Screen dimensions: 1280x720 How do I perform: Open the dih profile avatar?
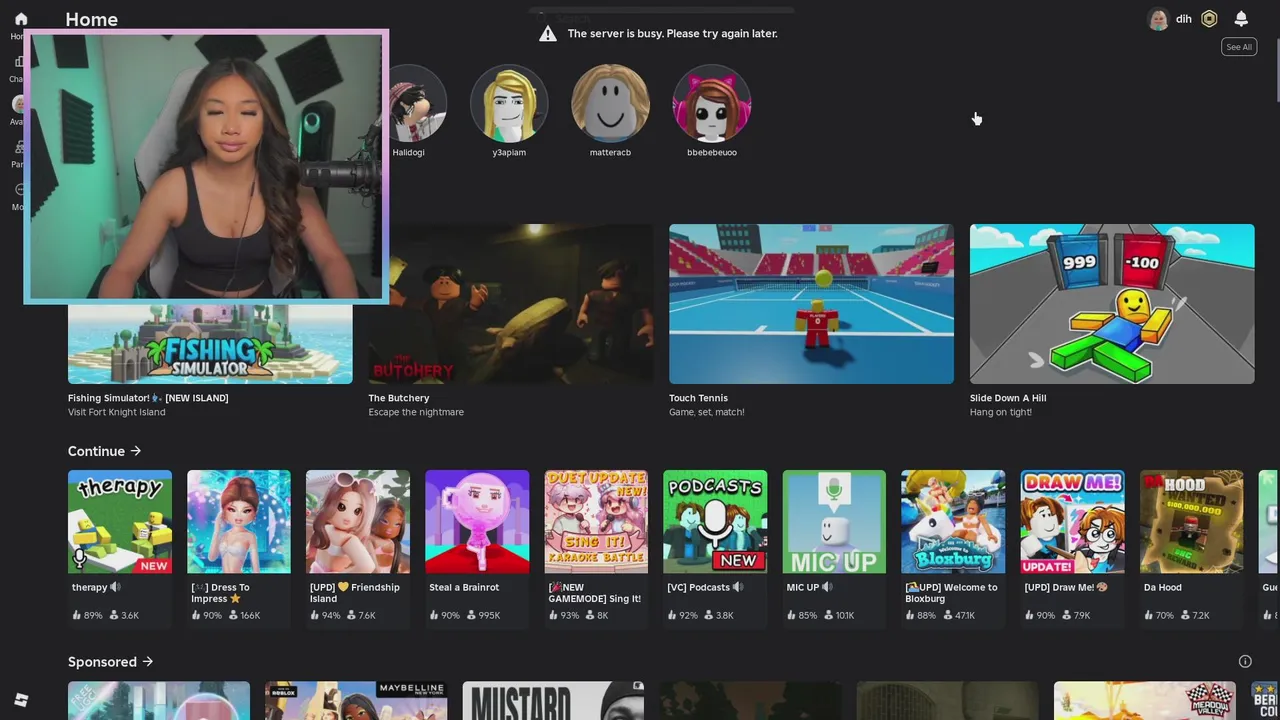pos(1158,19)
